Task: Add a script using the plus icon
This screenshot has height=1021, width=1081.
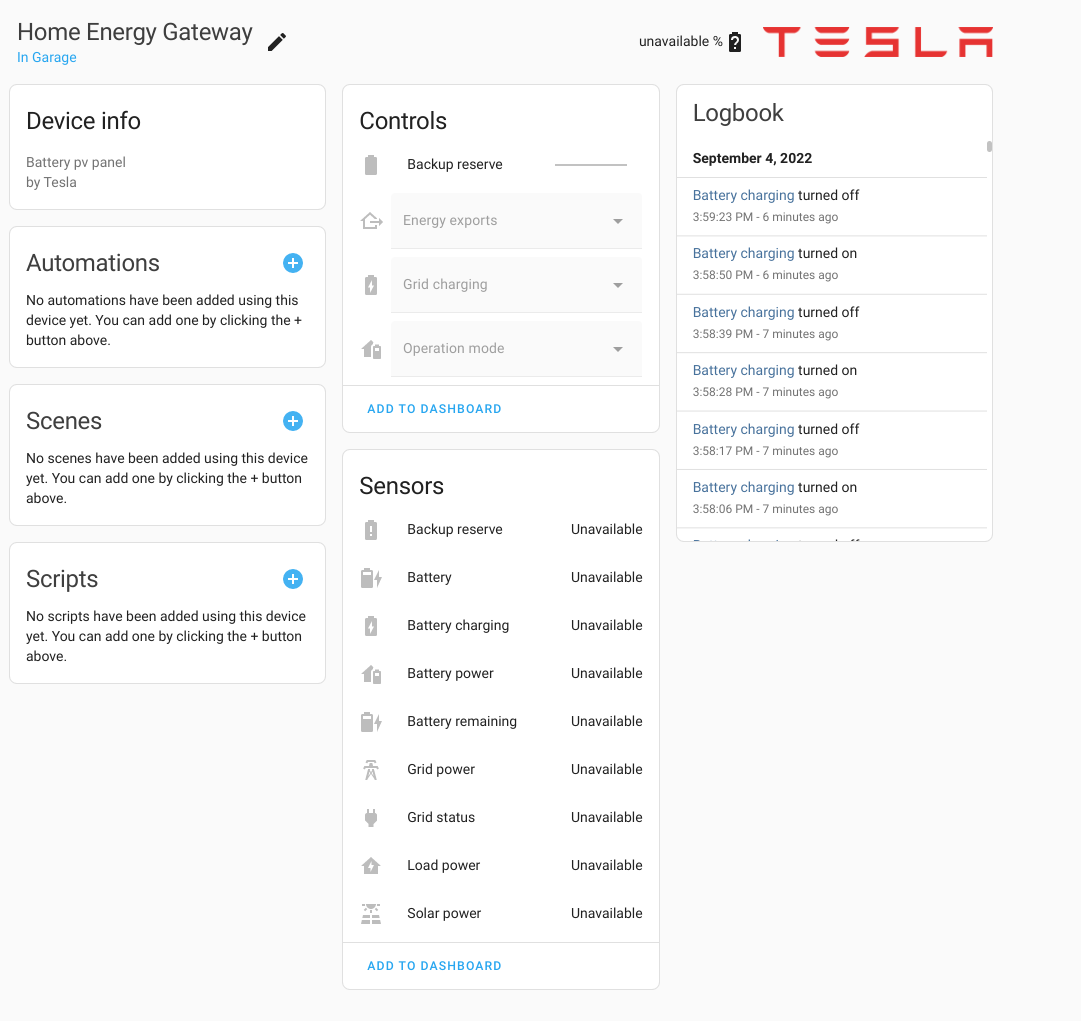Action: [x=293, y=578]
